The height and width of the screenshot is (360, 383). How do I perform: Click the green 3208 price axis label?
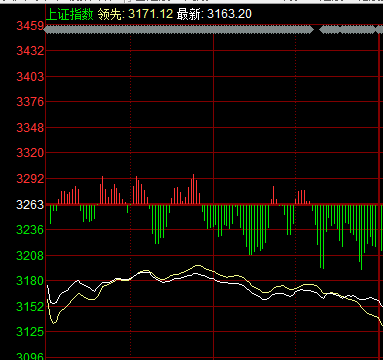point(30,255)
